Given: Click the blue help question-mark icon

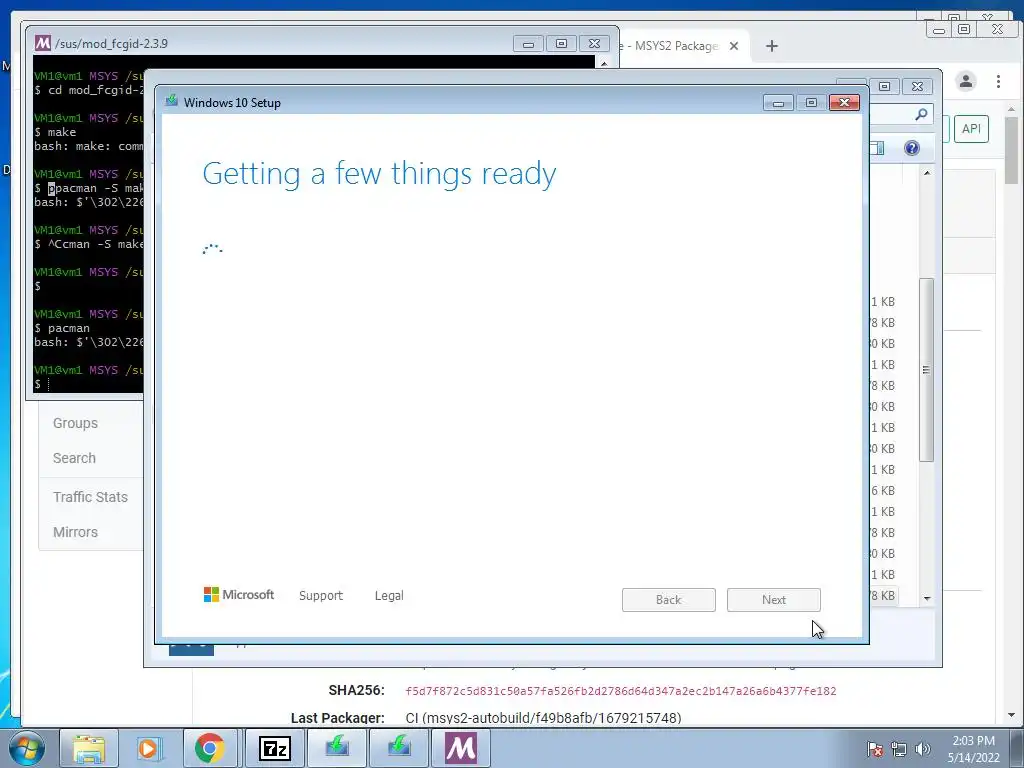Looking at the screenshot, I should tap(912, 148).
